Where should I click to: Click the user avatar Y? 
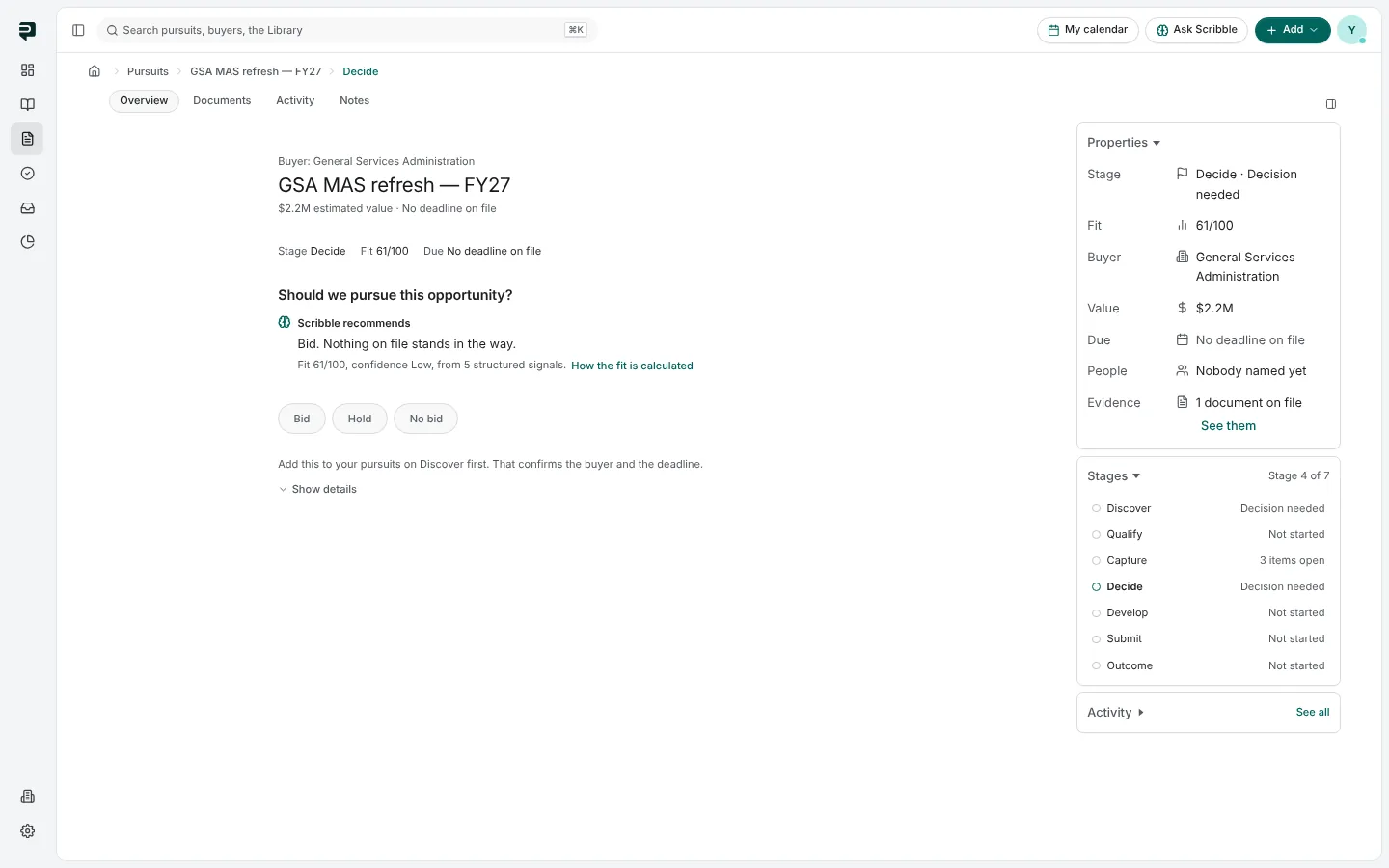pos(1351,30)
